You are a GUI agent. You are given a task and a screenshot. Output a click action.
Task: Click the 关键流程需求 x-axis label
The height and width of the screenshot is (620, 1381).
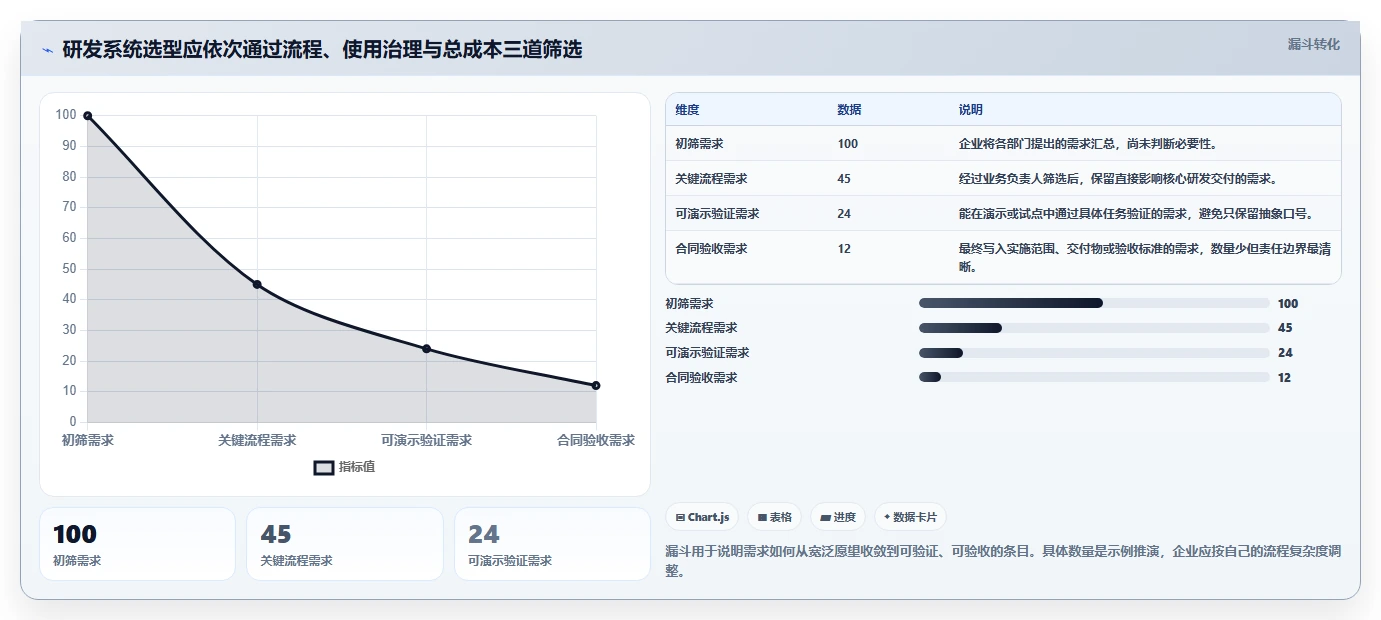point(257,440)
